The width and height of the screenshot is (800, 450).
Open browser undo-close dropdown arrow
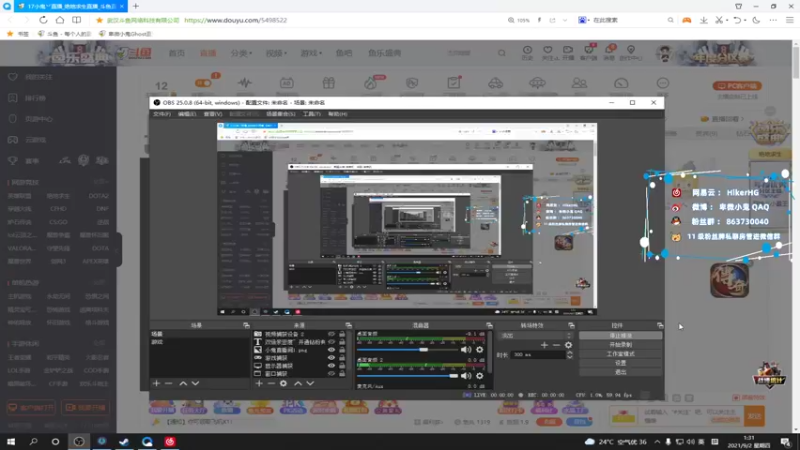tap(744, 20)
